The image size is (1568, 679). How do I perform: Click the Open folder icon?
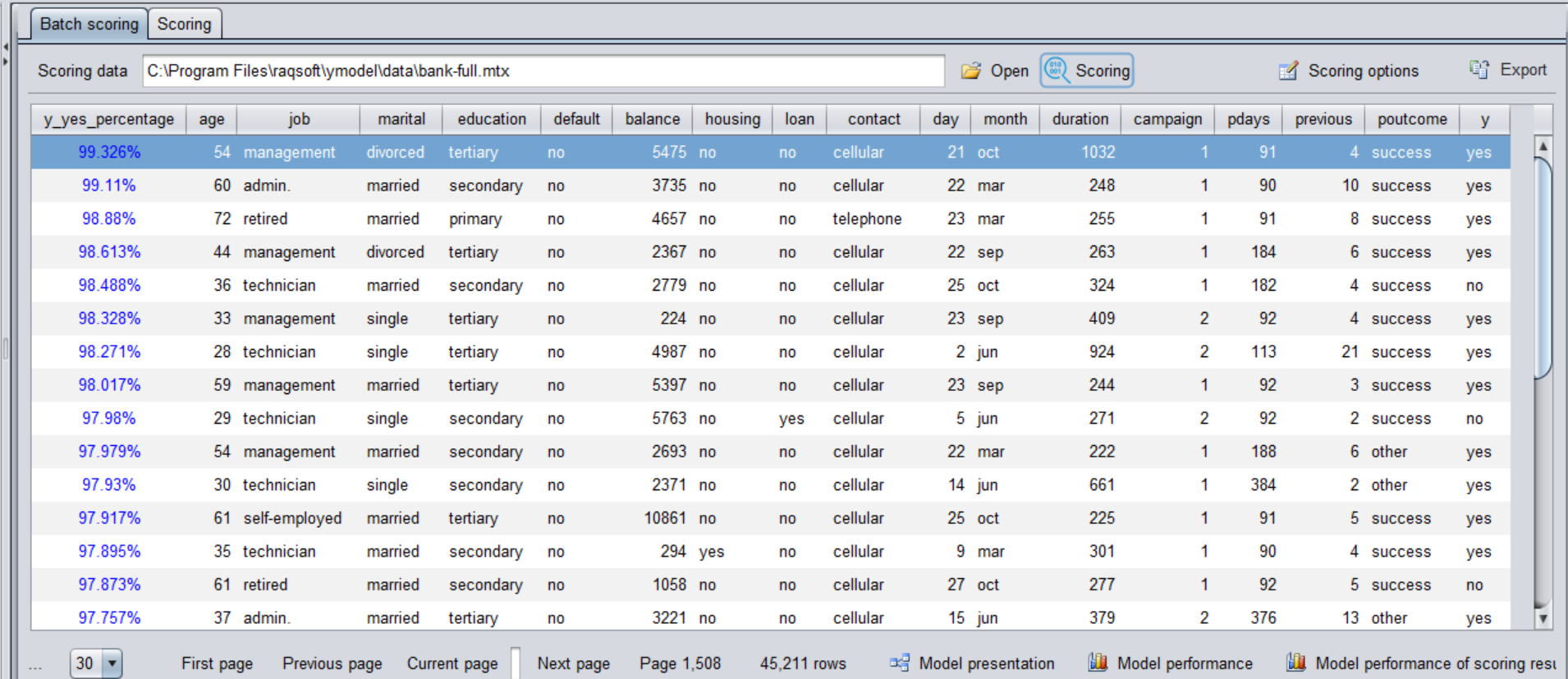pos(971,71)
